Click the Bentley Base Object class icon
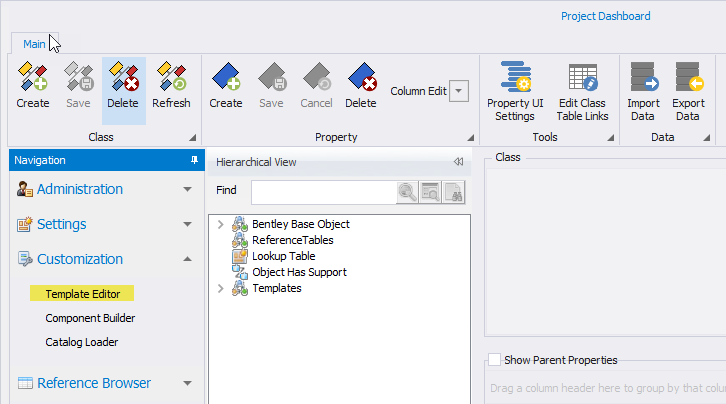Viewport: 726px width, 404px height. pyautogui.click(x=239, y=224)
